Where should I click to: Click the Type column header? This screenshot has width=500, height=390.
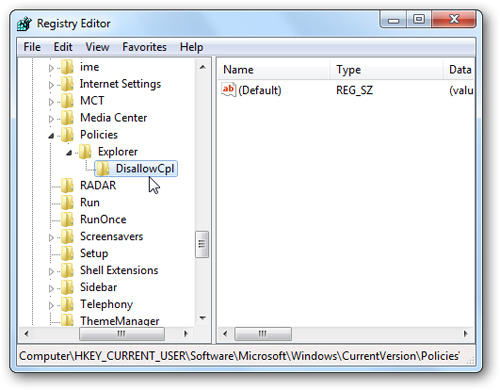pyautogui.click(x=387, y=70)
